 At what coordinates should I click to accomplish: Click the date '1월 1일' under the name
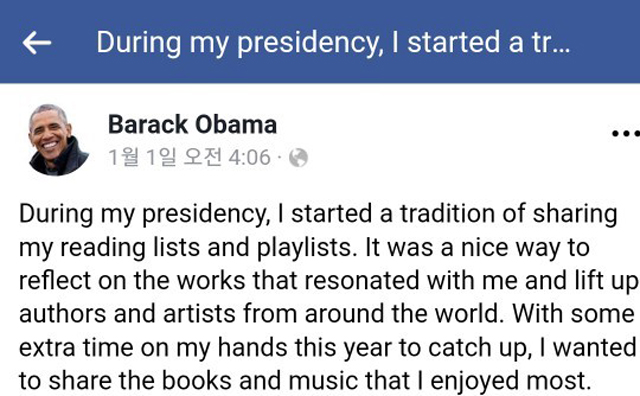(x=143, y=157)
